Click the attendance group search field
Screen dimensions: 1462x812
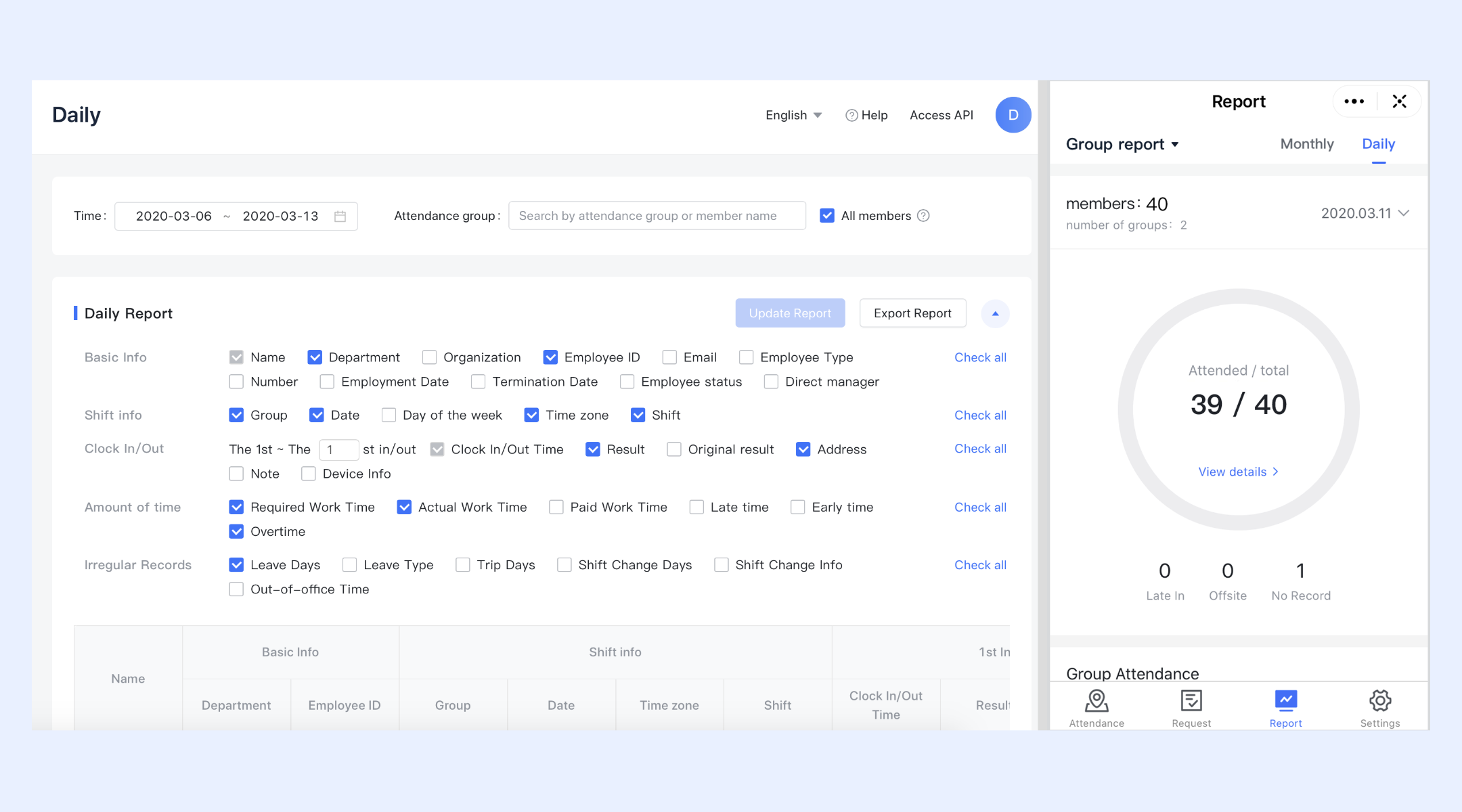click(657, 216)
